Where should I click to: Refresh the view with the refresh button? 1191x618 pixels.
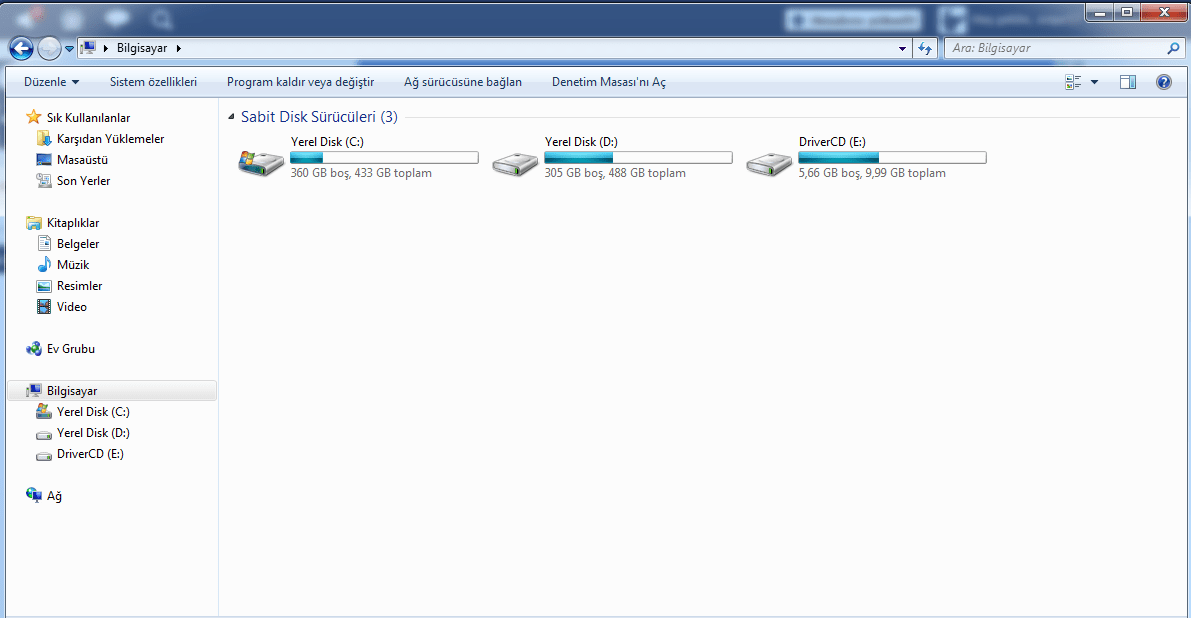pyautogui.click(x=924, y=49)
